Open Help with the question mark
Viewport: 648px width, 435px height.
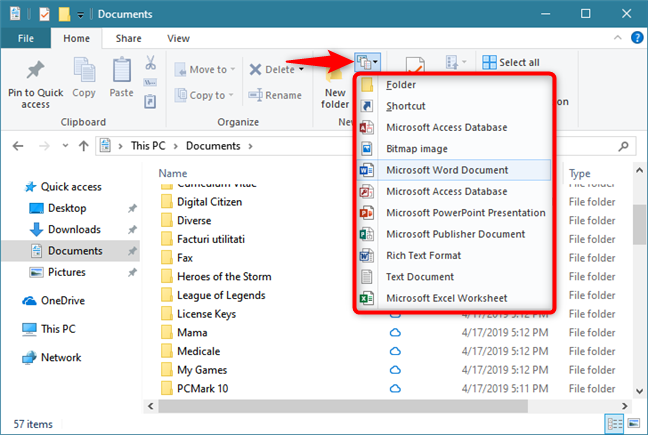637,38
